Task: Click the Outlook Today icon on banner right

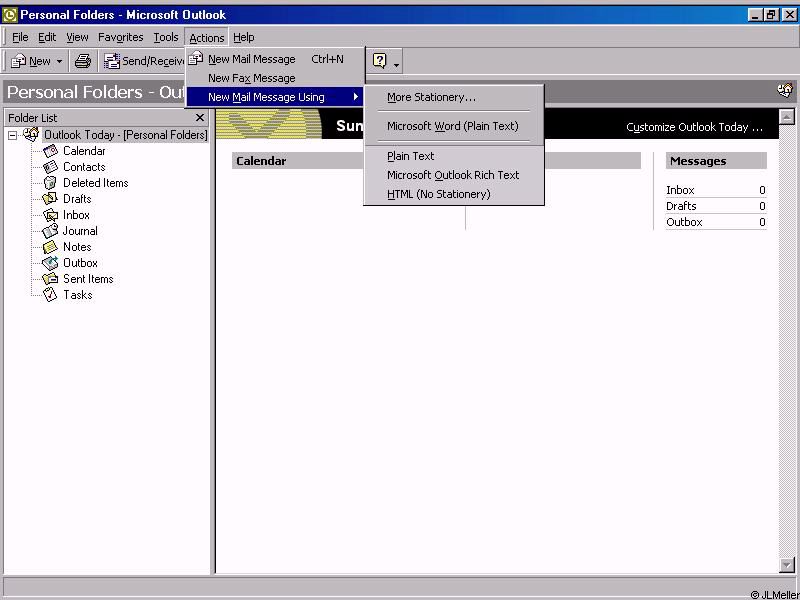Action: pos(785,91)
